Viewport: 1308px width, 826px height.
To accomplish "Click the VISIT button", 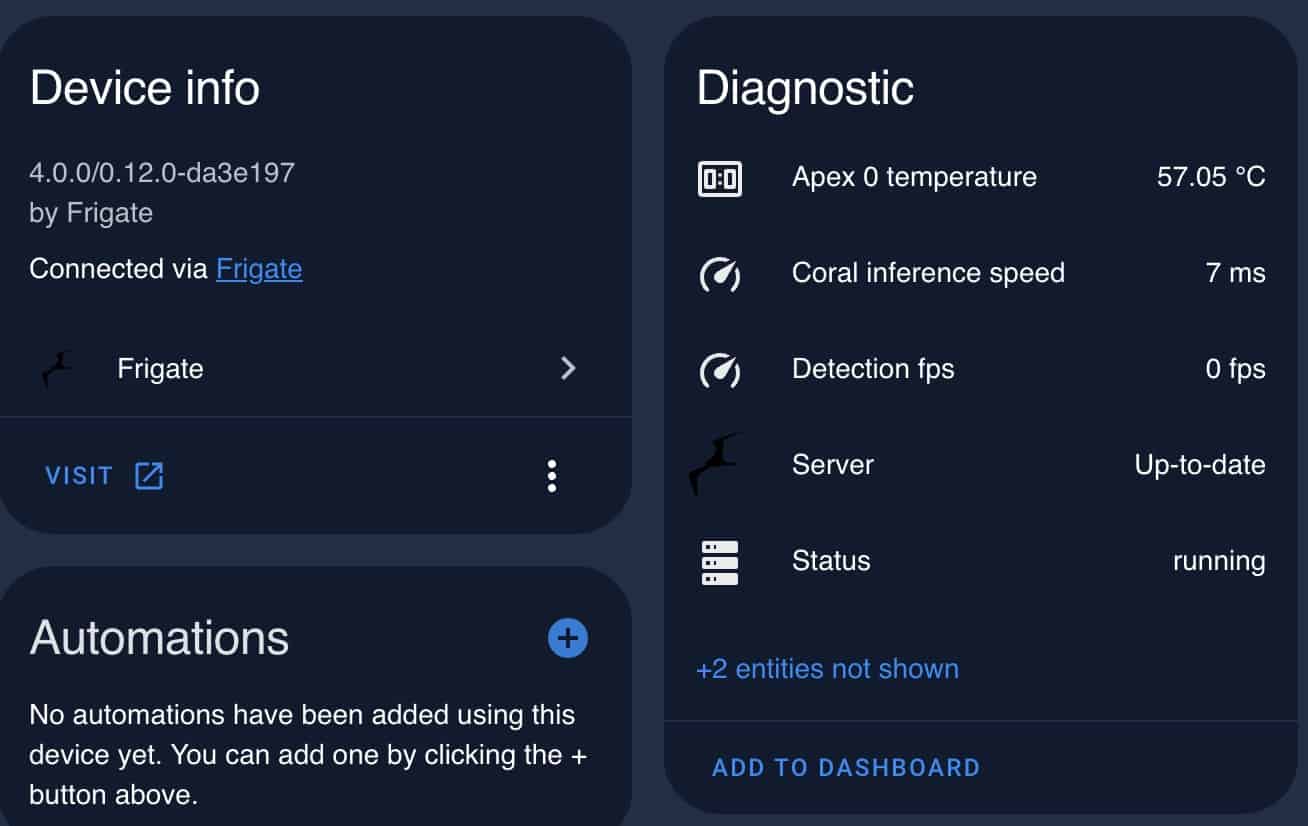I will pyautogui.click(x=104, y=476).
